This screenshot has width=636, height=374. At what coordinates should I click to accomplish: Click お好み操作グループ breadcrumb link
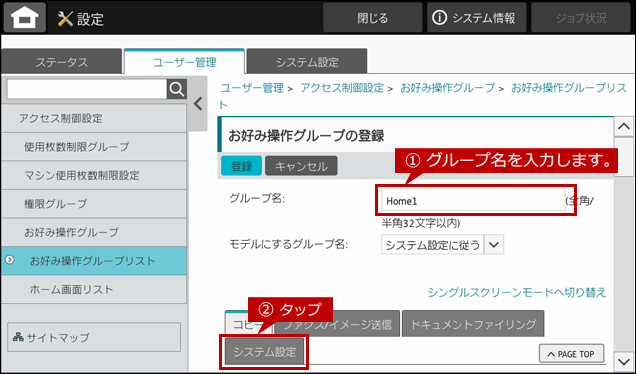pos(447,88)
